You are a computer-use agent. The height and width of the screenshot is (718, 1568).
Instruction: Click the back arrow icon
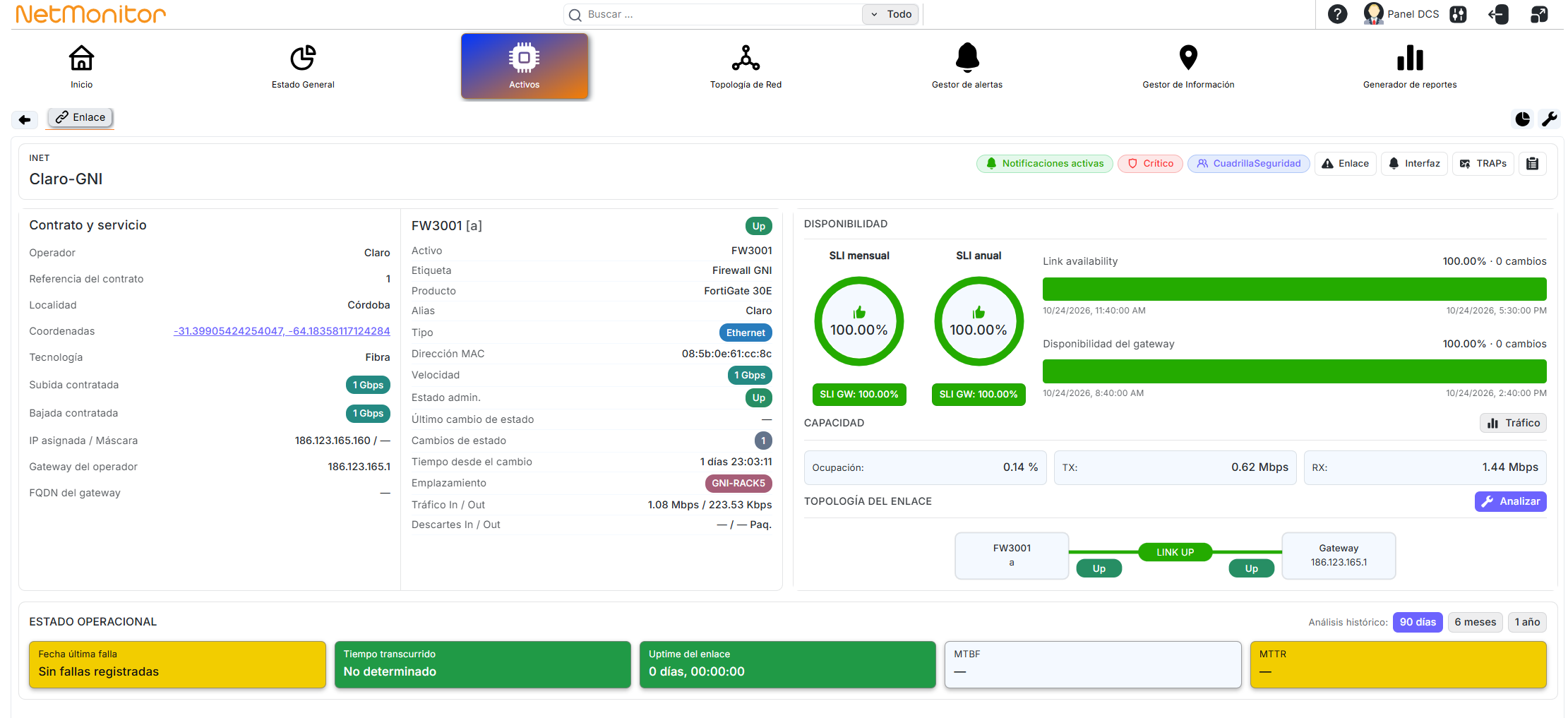[25, 119]
